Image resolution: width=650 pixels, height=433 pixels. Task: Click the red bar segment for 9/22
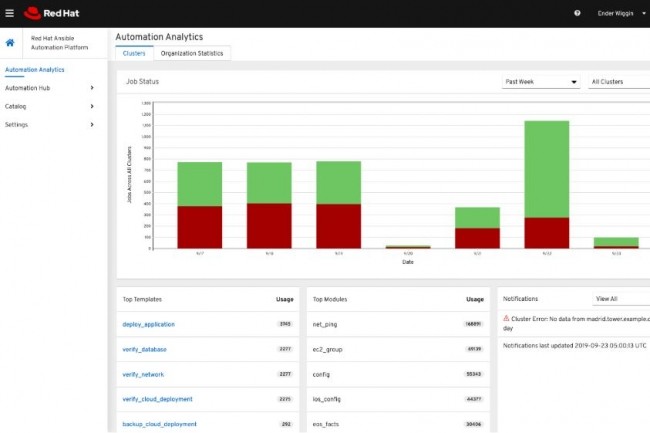coord(547,233)
